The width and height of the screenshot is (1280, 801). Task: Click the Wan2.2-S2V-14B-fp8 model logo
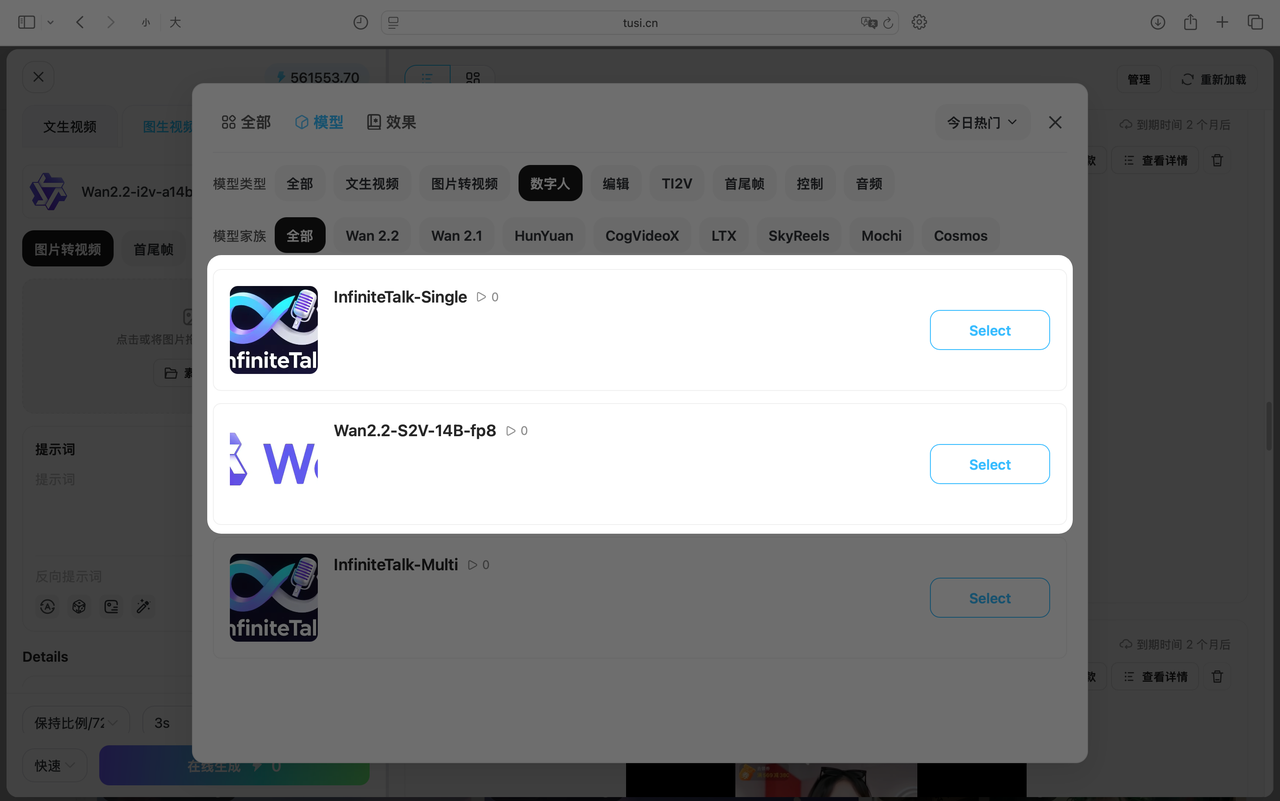[x=273, y=464]
